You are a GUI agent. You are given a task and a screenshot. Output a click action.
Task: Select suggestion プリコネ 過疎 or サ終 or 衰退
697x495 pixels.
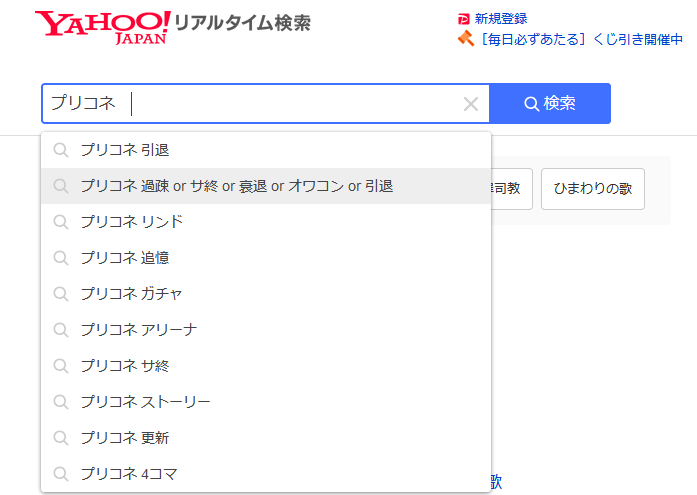tap(266, 186)
